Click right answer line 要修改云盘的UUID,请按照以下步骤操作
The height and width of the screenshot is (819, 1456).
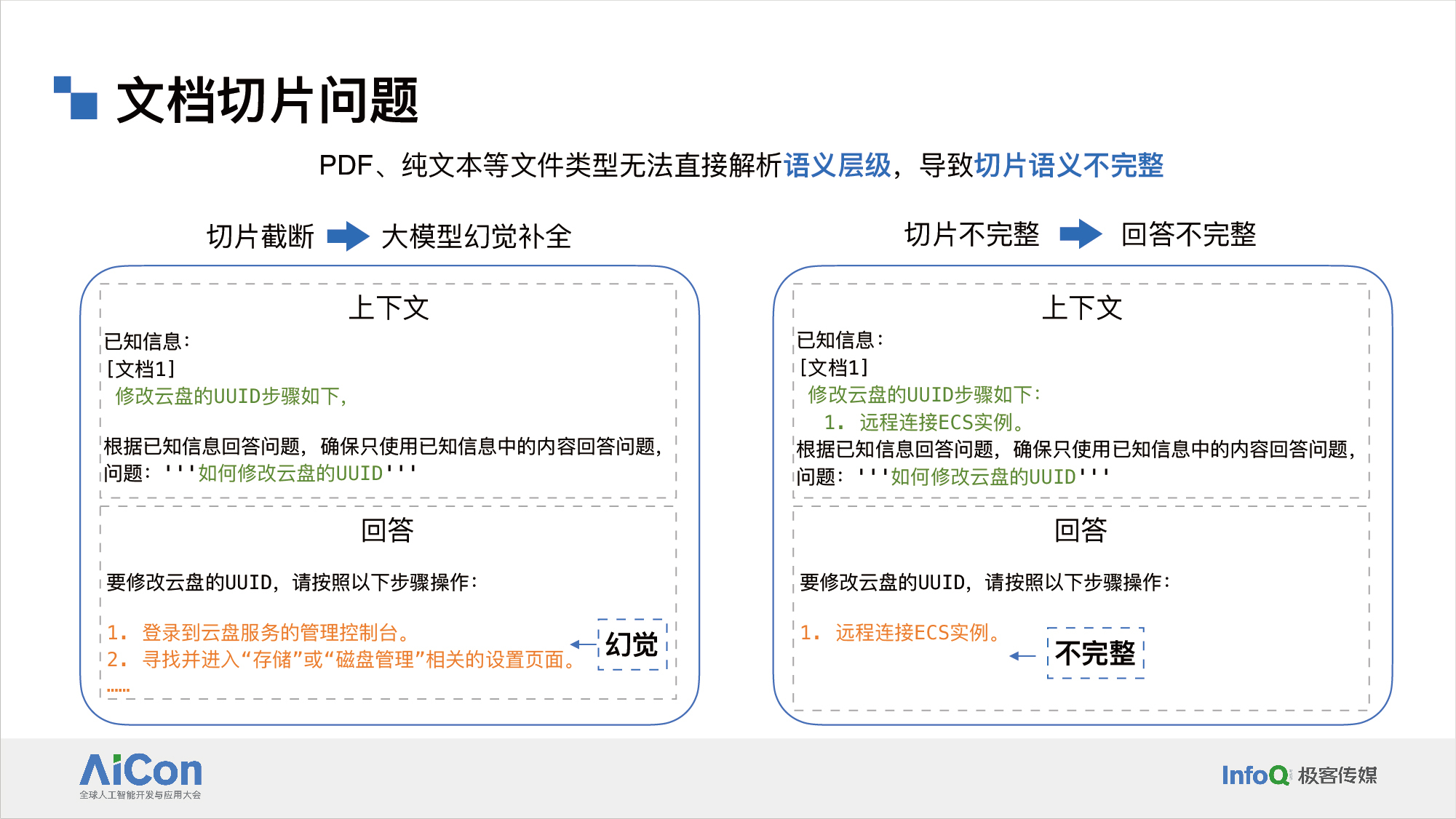pyautogui.click(x=985, y=583)
